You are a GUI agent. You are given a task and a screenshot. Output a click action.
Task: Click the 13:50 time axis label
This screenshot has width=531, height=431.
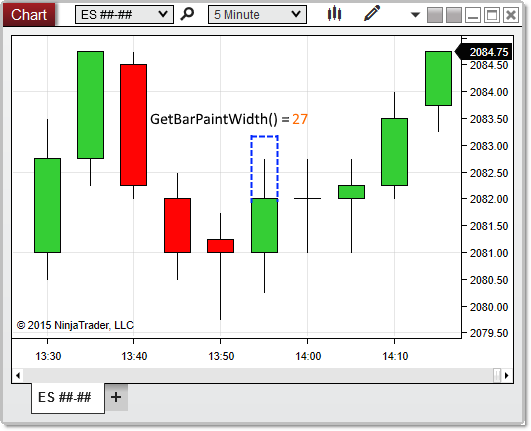click(221, 356)
